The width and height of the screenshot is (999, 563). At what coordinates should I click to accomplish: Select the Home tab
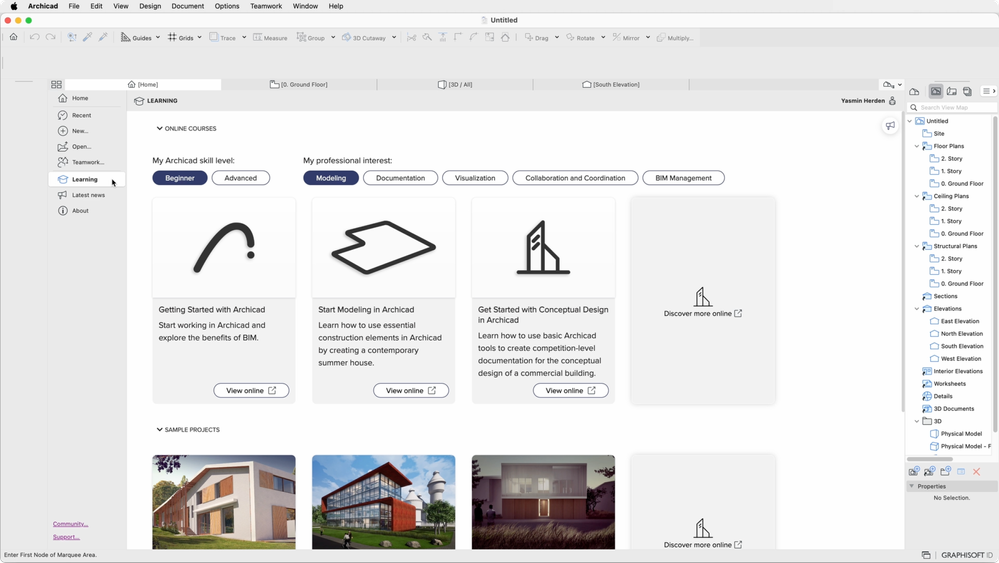[143, 84]
